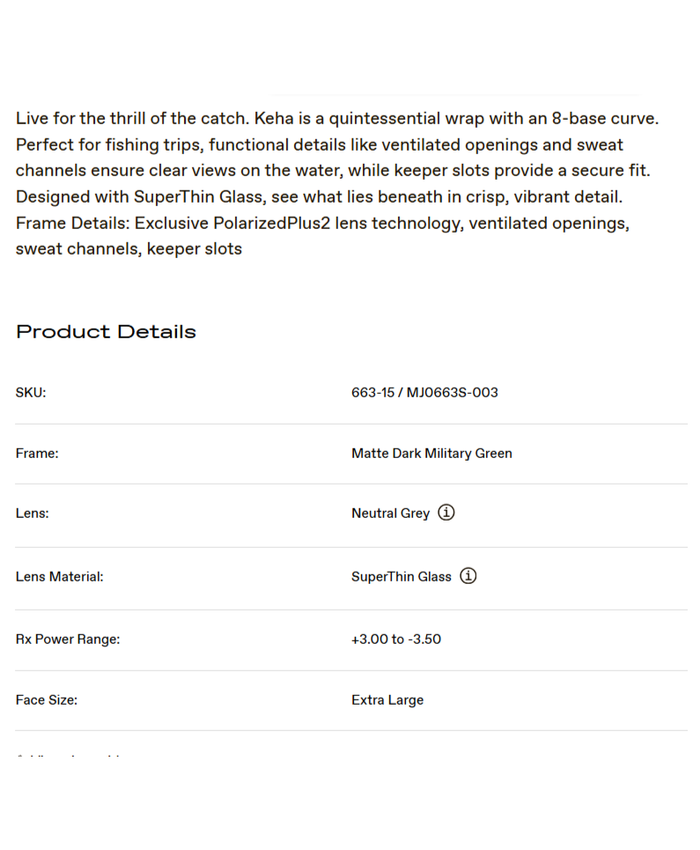Viewport: 700px width, 850px height.
Task: Click the Rx power range +3.00 to -3.50
Action: [396, 639]
